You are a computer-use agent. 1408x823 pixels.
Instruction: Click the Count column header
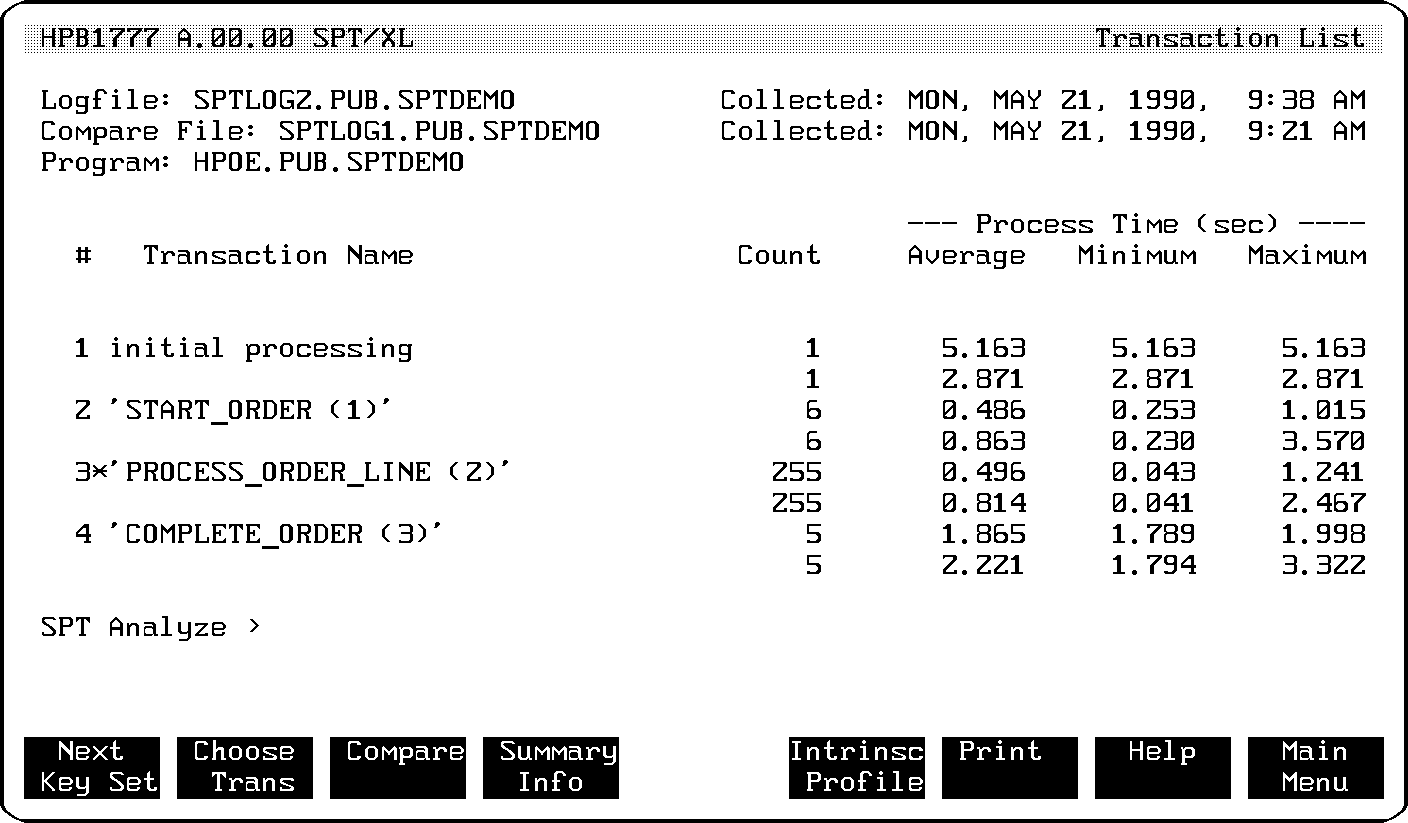[x=778, y=256]
